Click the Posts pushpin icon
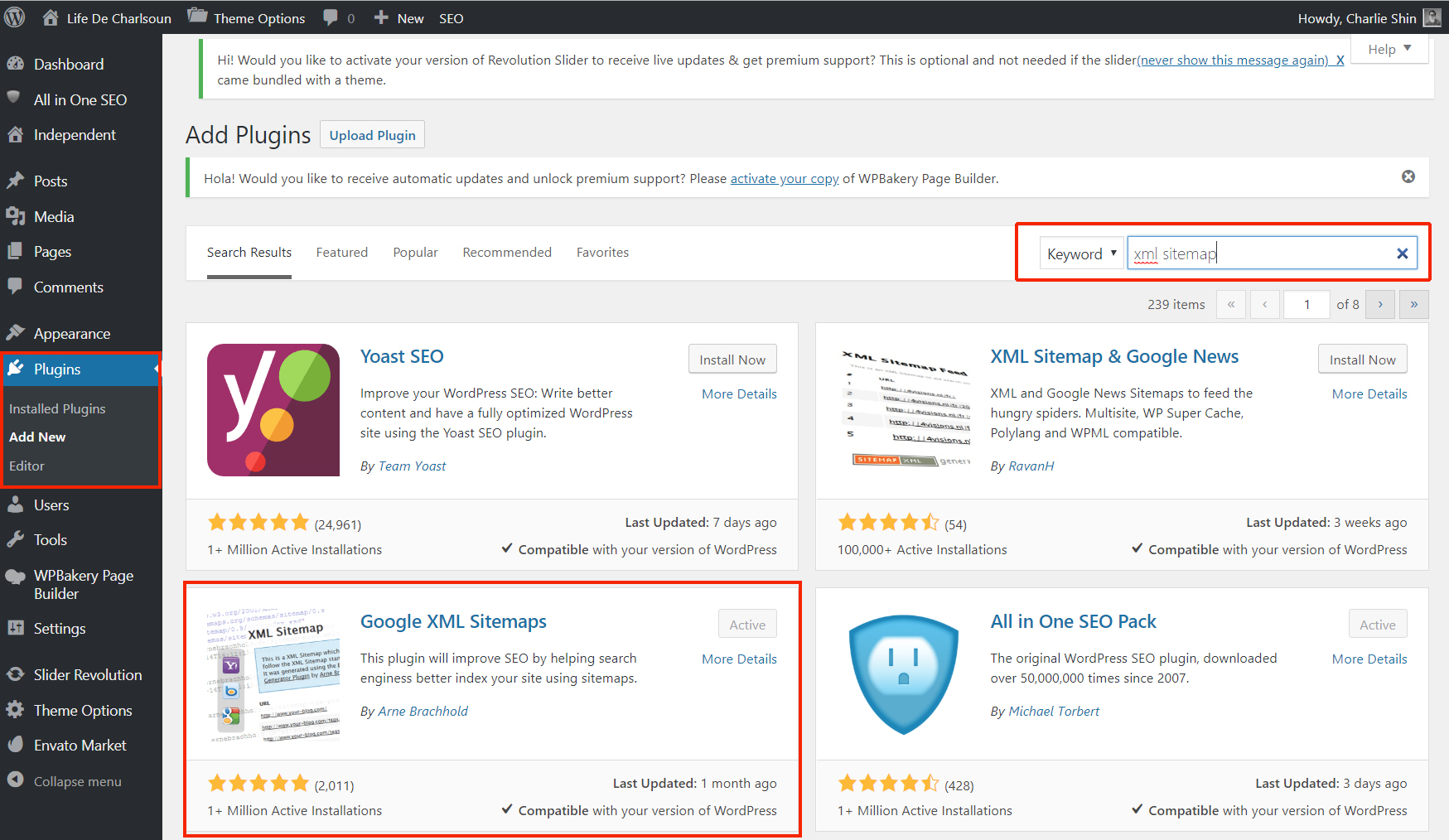 [15, 181]
